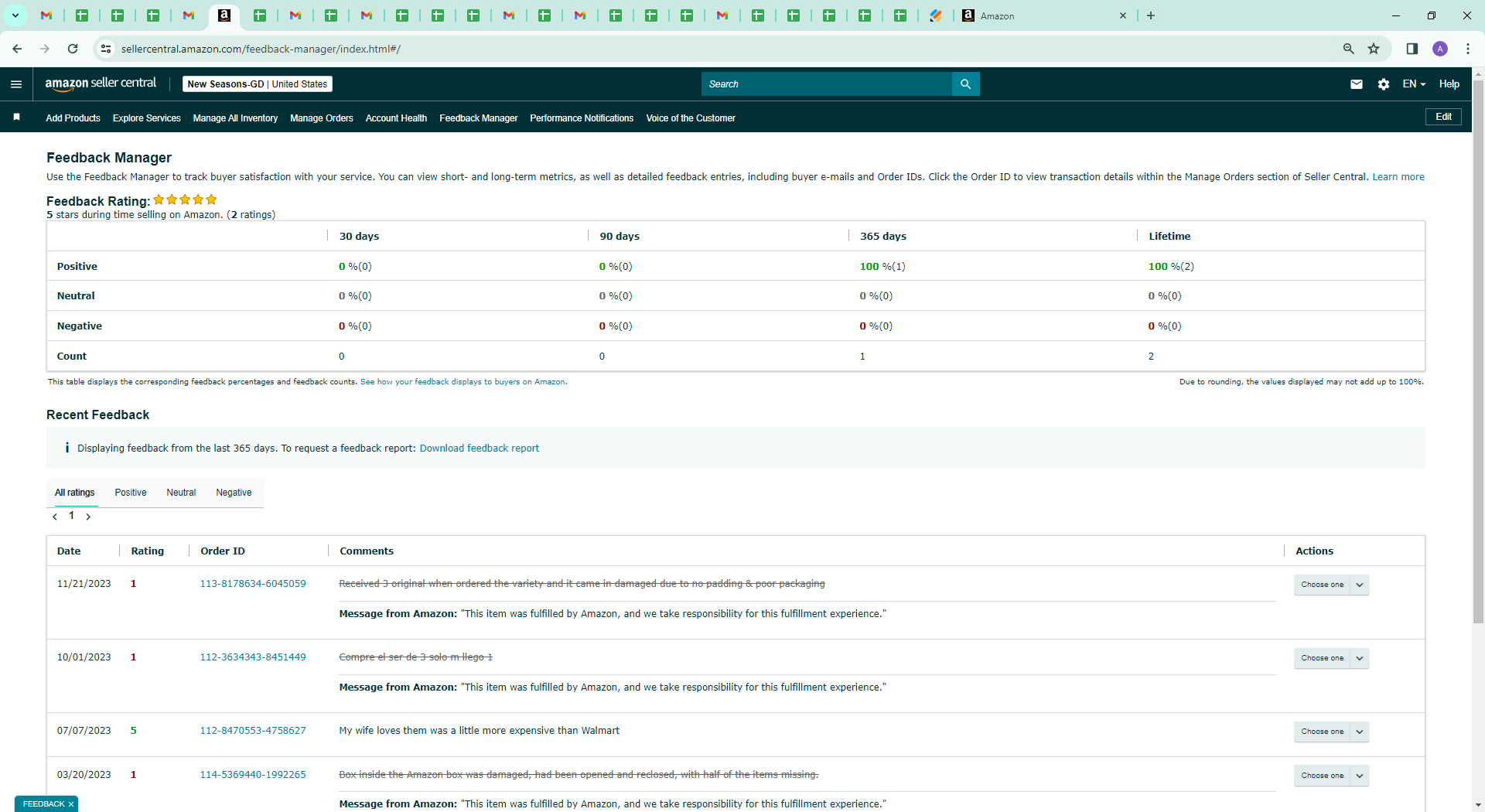
Task: Expand the EN language dropdown
Action: 1414,84
